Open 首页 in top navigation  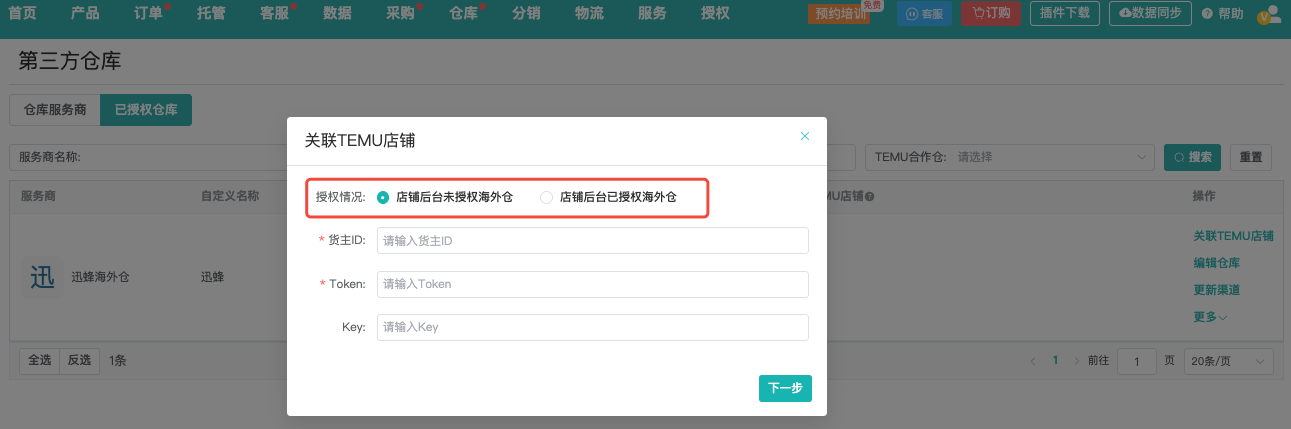(22, 13)
